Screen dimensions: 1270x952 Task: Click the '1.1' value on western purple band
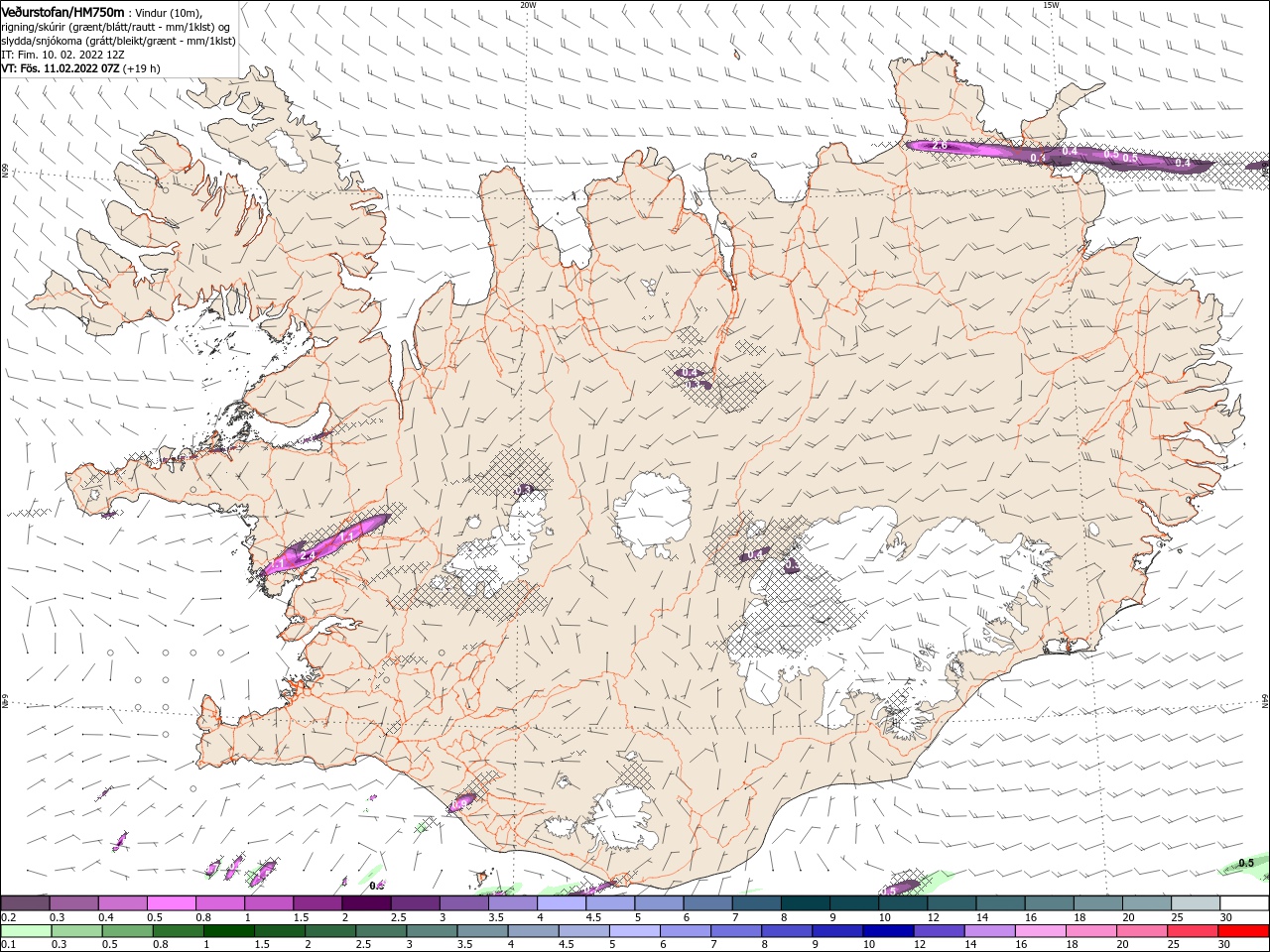click(x=347, y=536)
